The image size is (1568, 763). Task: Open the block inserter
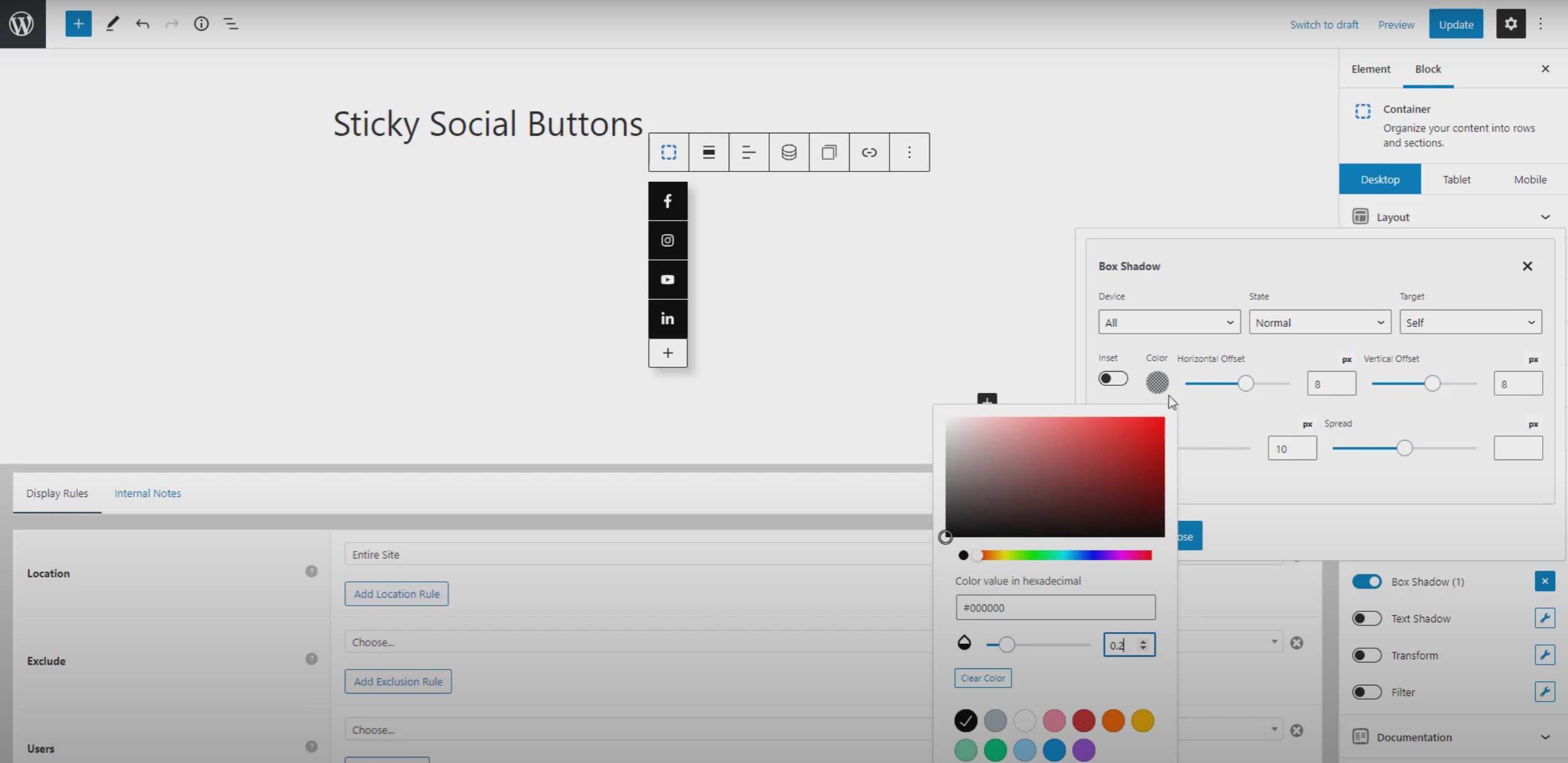[x=78, y=23]
